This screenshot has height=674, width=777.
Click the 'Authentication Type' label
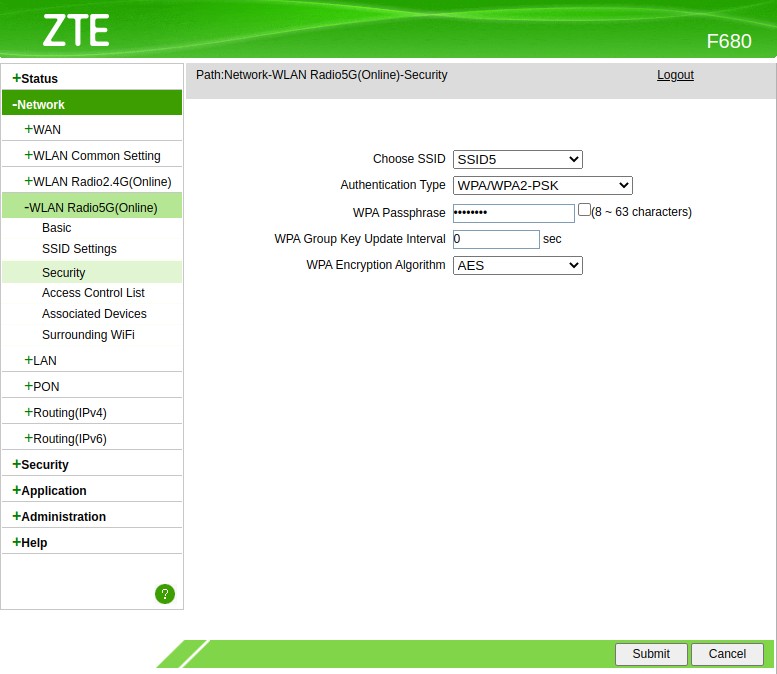coord(392,185)
